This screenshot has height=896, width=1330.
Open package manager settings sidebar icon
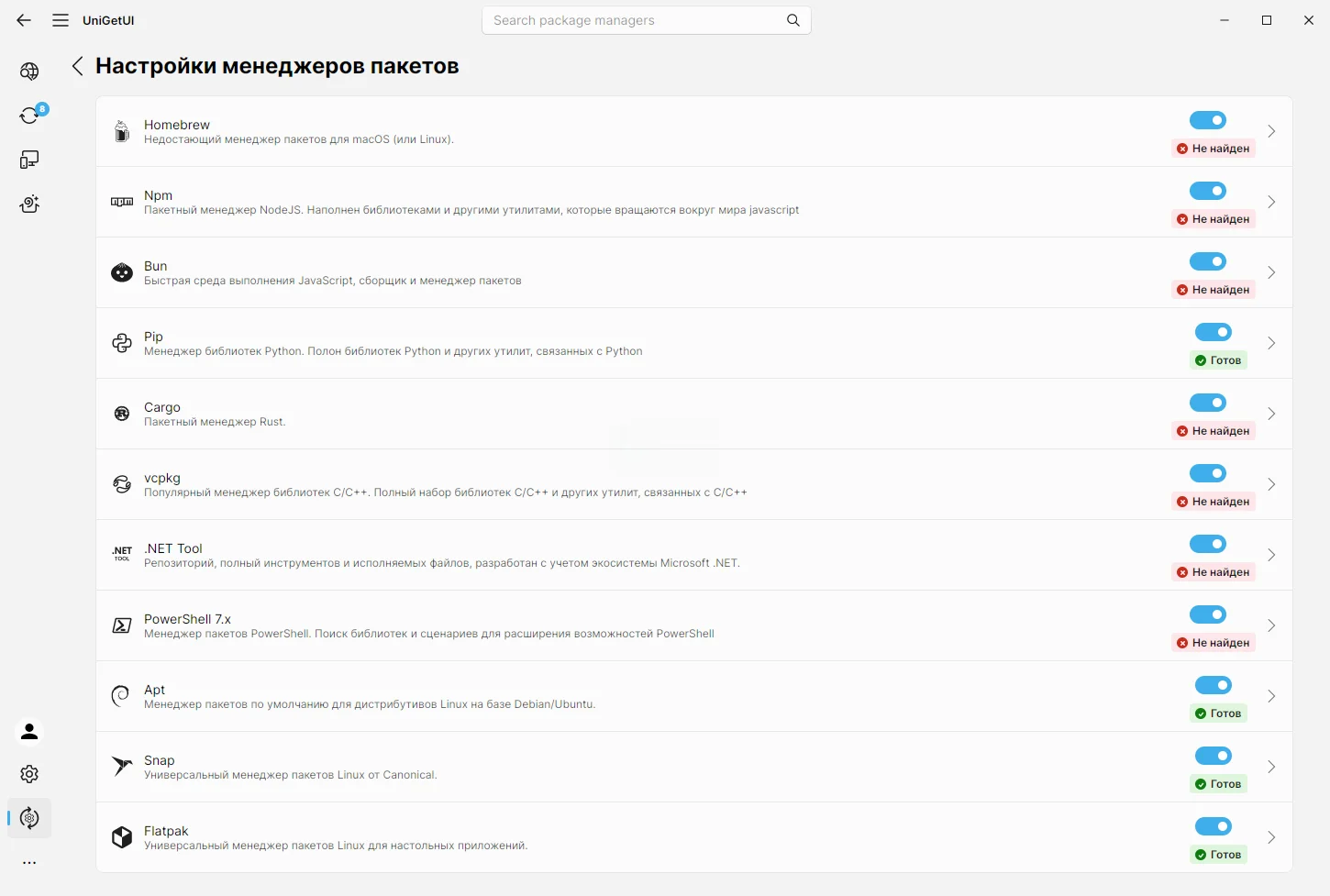pos(29,818)
